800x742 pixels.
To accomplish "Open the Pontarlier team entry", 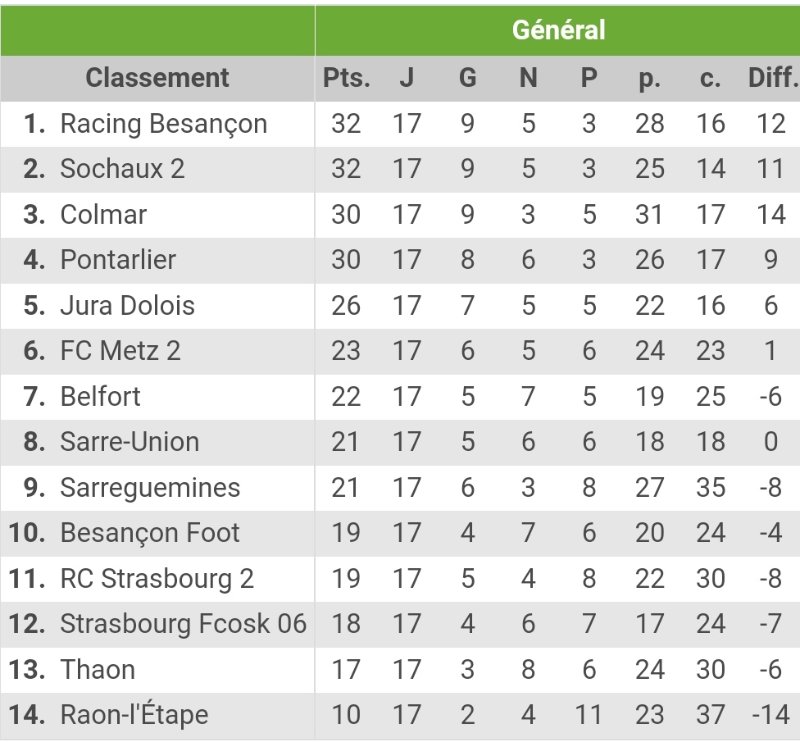I will pos(118,260).
